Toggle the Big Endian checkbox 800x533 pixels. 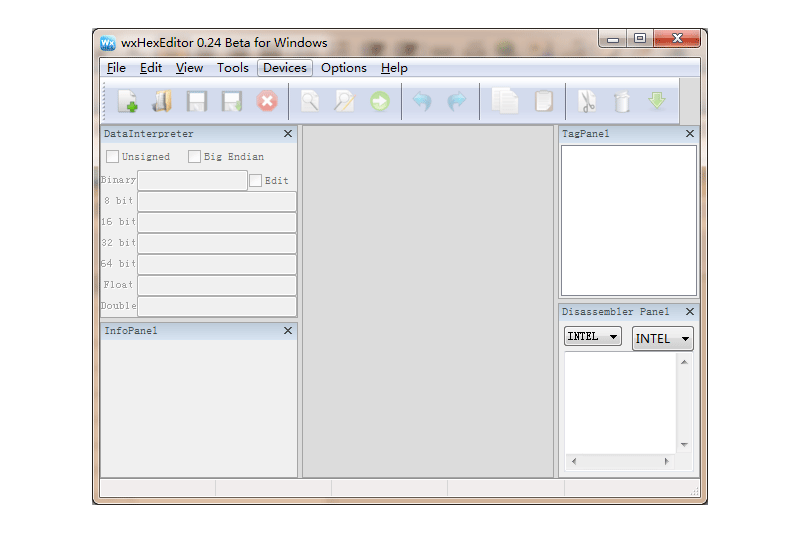coord(194,157)
